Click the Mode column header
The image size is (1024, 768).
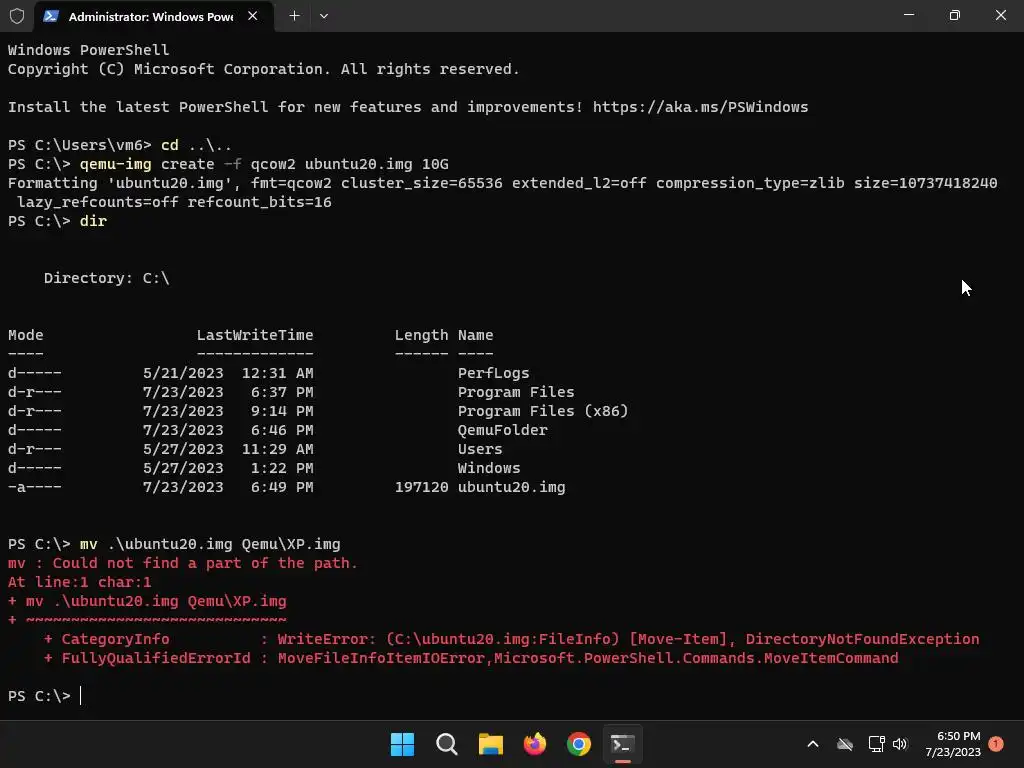point(25,335)
